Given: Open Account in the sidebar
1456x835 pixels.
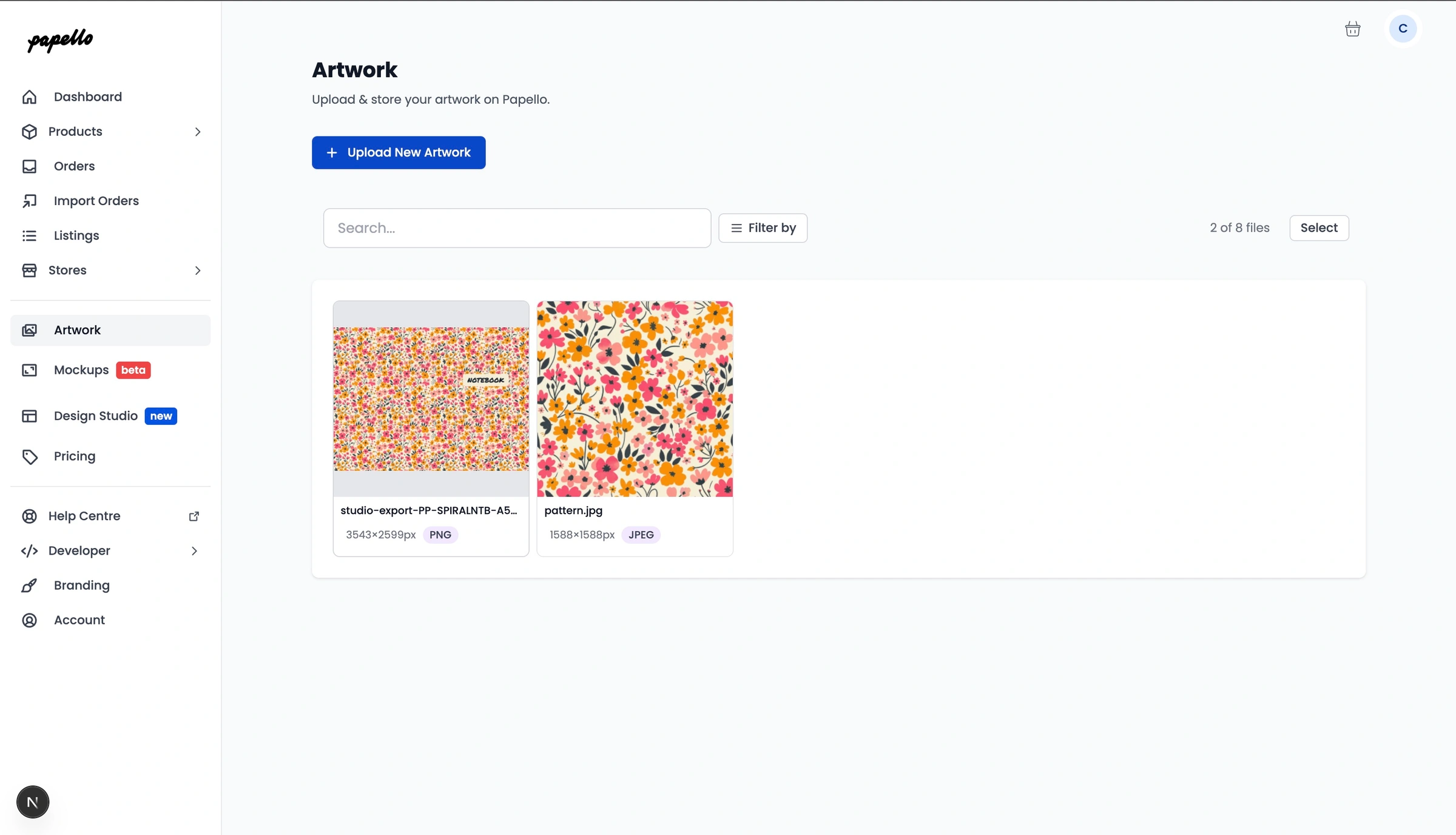Looking at the screenshot, I should tap(110, 620).
